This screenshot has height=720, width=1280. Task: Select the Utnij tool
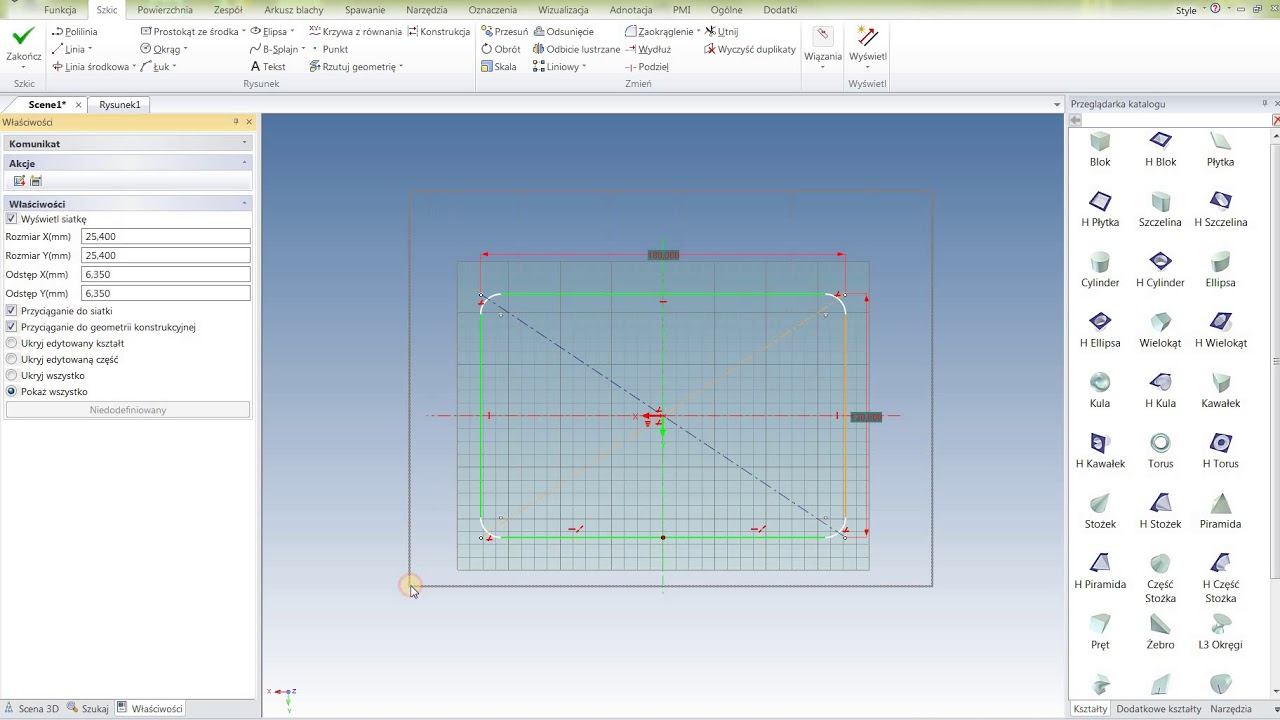coord(721,32)
